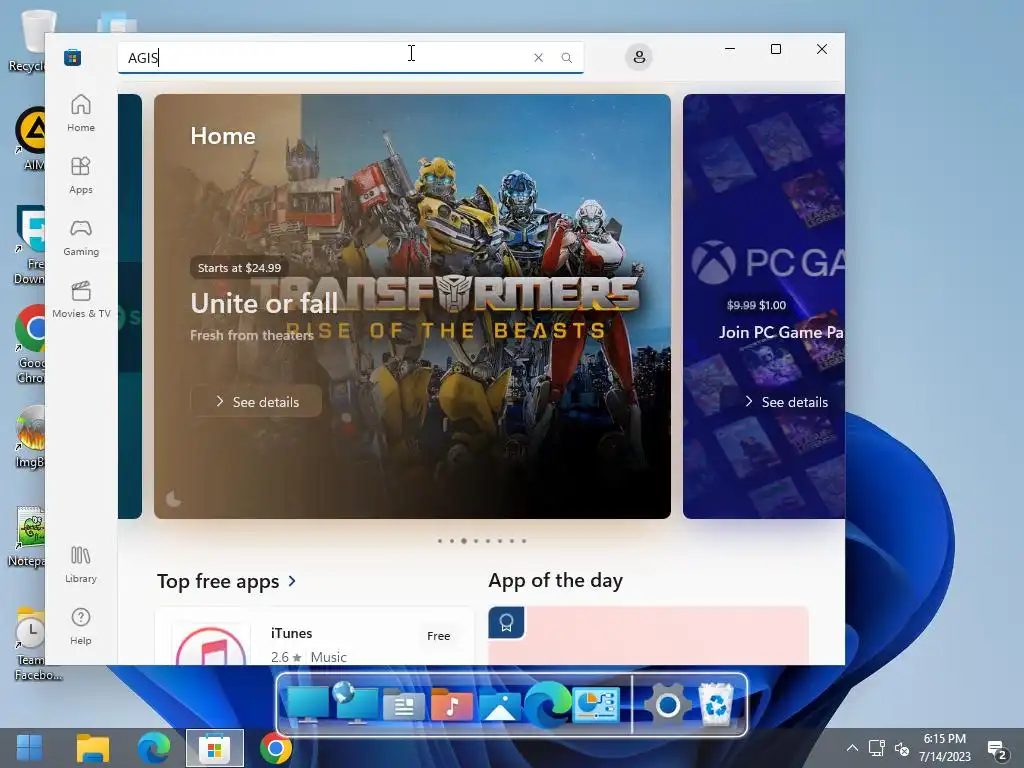1024x768 pixels.
Task: Click the award ribbon badge icon
Action: coord(506,623)
